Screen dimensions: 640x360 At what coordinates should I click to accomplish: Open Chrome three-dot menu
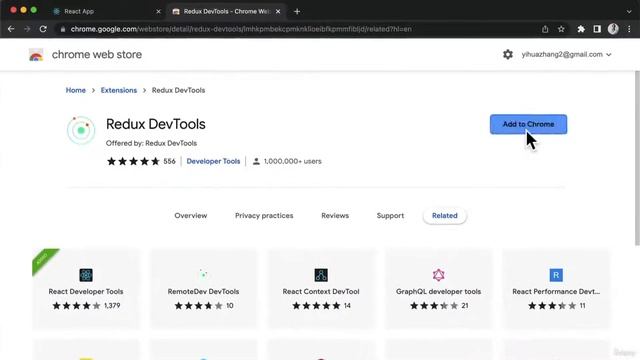pyautogui.click(x=629, y=29)
